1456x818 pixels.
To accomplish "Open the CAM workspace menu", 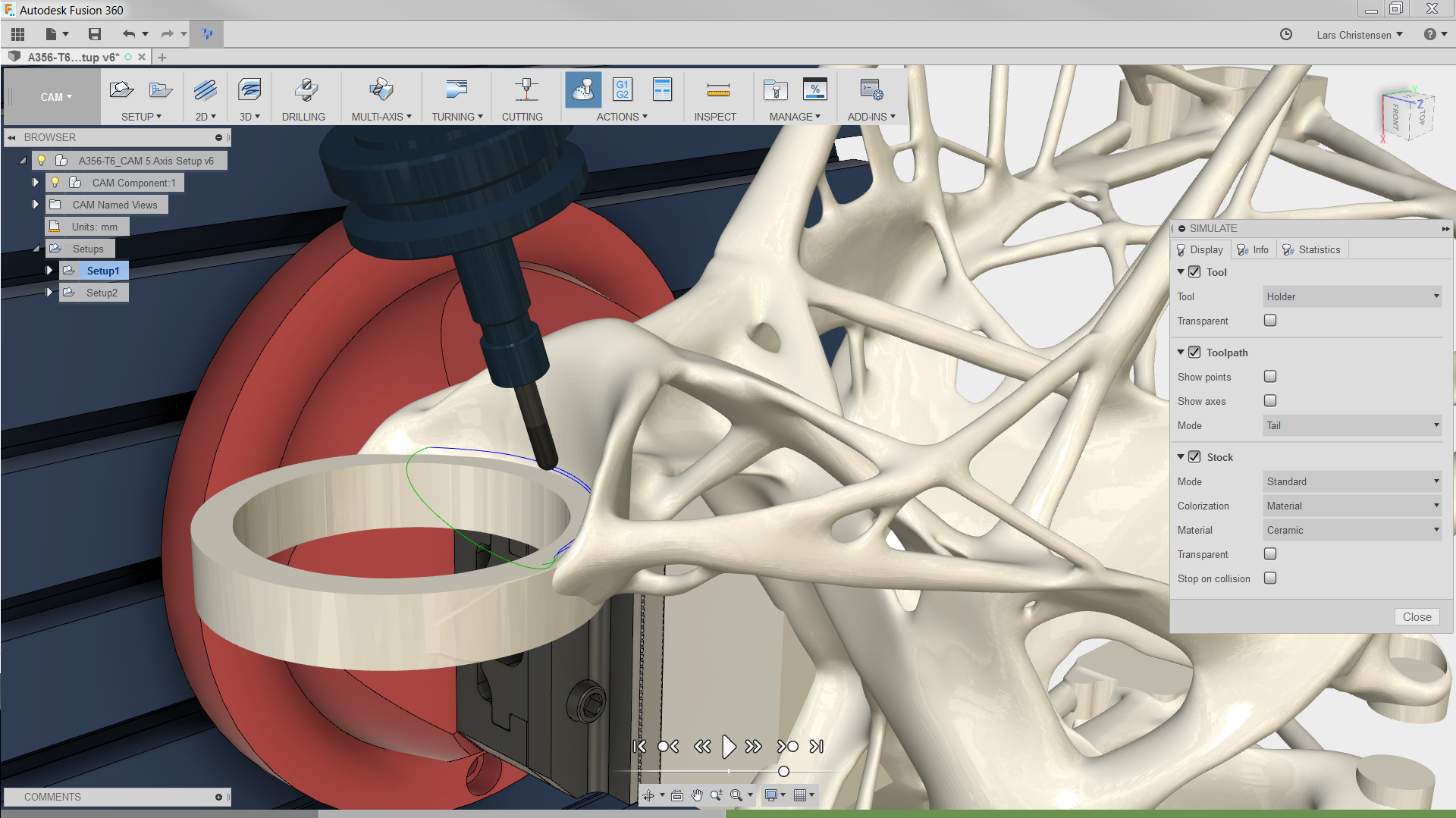I will 54,97.
